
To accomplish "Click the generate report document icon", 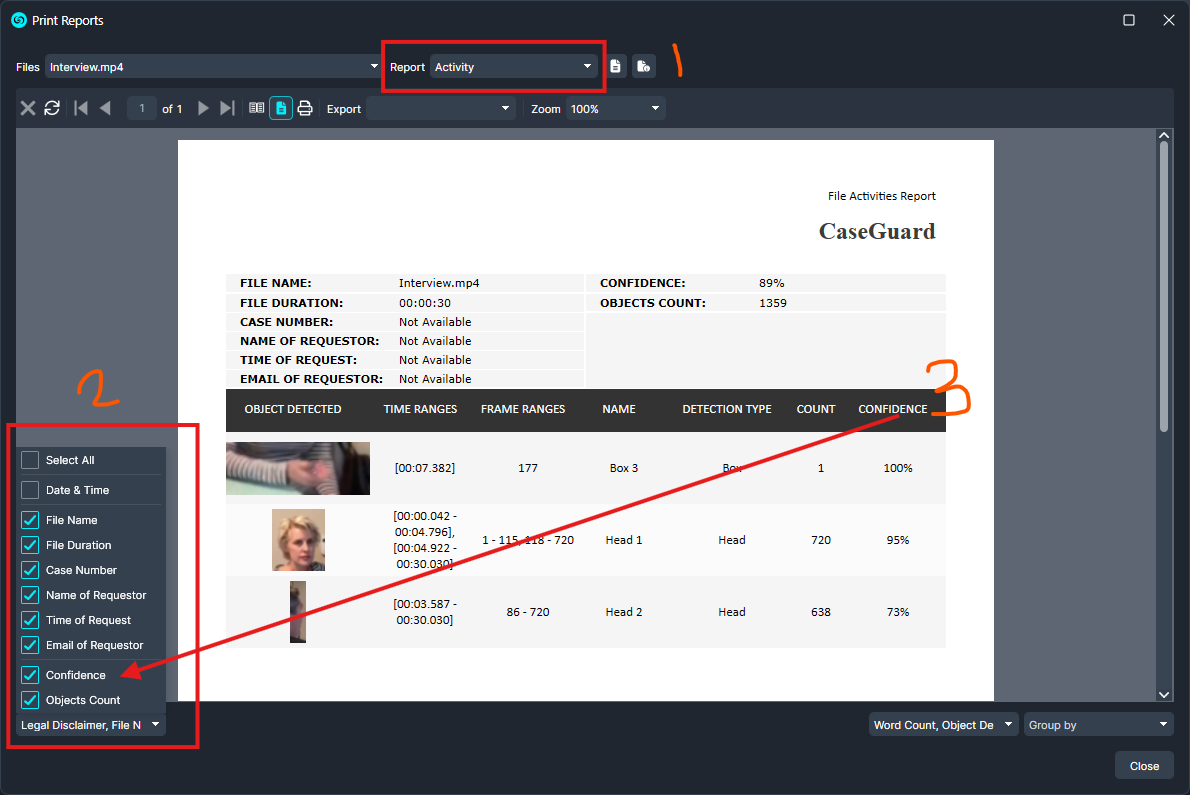I will pos(616,67).
